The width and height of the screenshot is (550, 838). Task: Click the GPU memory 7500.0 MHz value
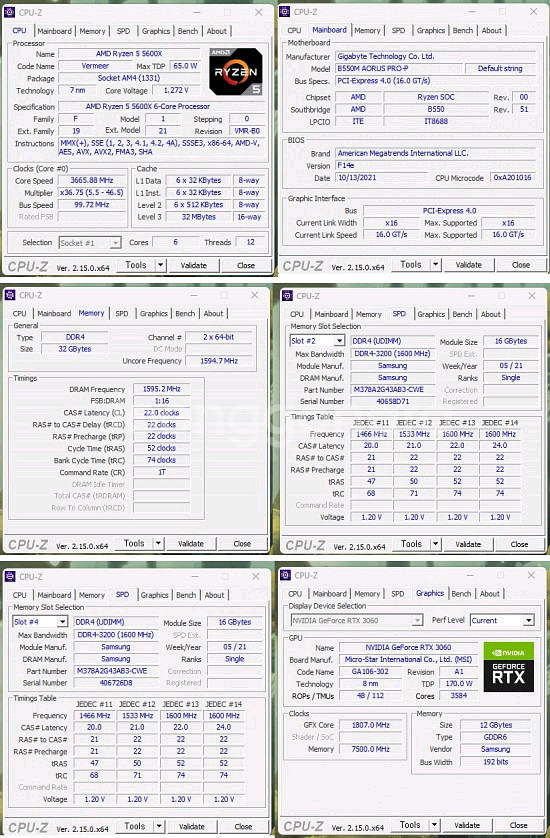pos(371,749)
